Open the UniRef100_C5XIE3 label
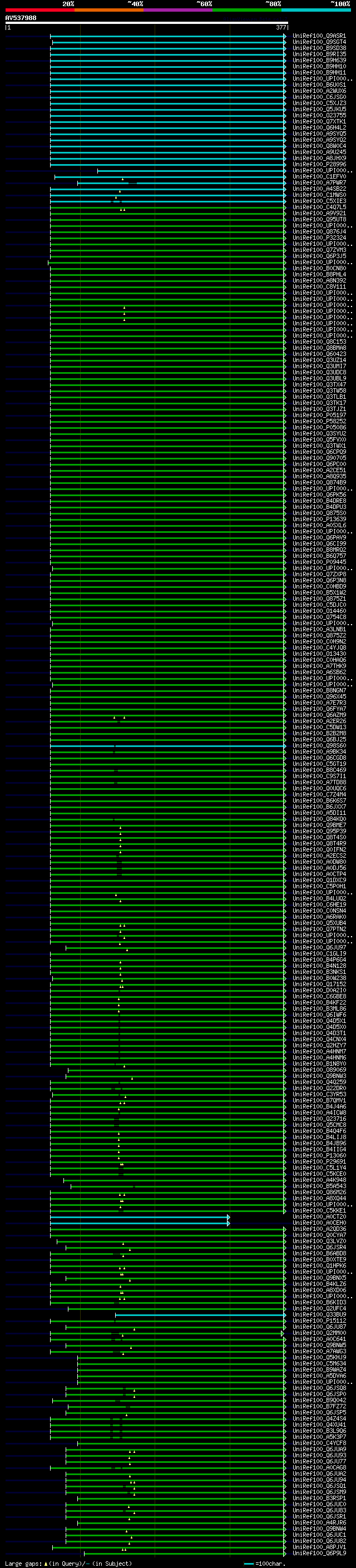Image resolution: width=356 pixels, height=1568 pixels. [319, 201]
